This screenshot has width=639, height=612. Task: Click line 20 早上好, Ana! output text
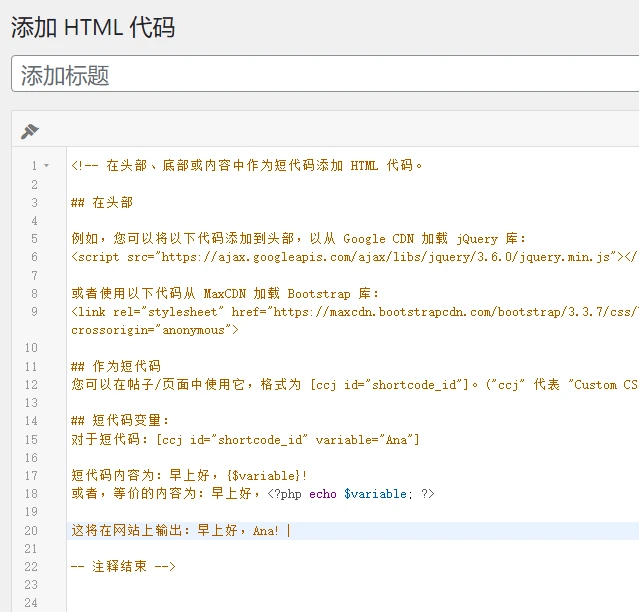(x=175, y=531)
